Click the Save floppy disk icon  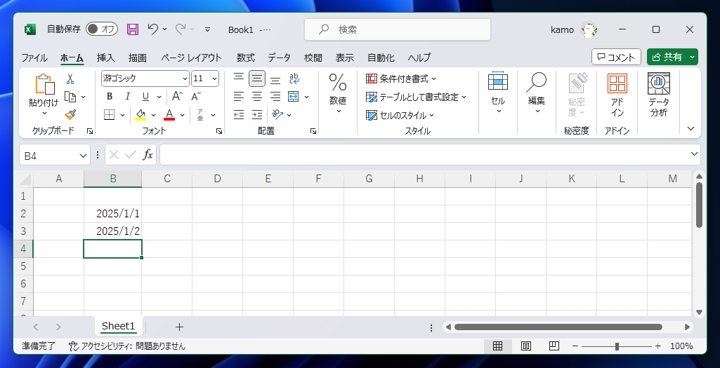click(x=133, y=29)
